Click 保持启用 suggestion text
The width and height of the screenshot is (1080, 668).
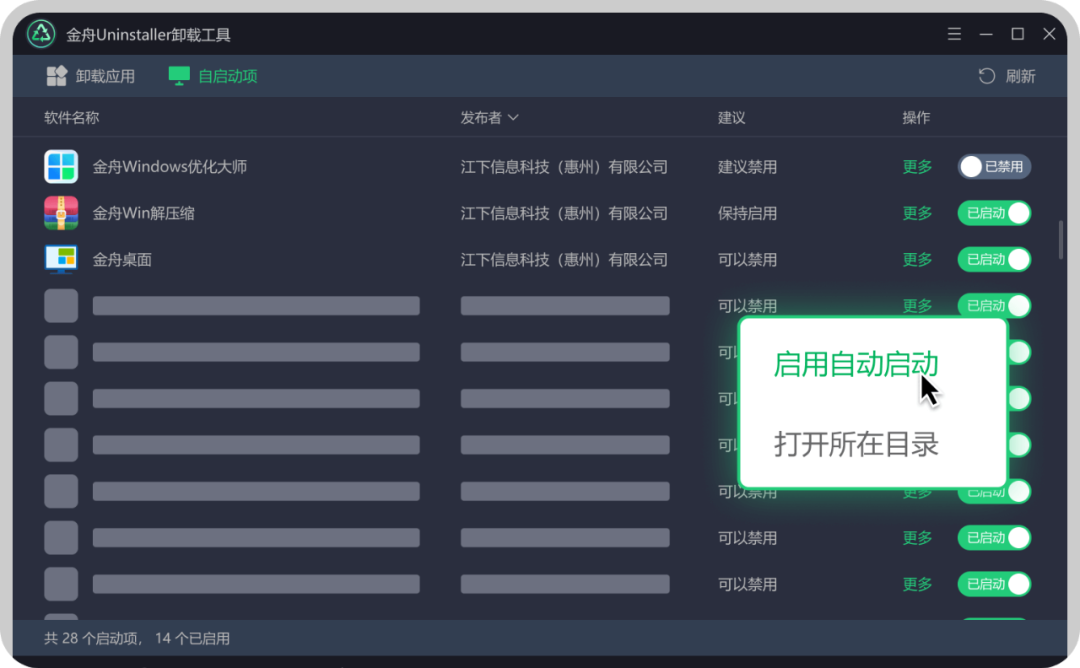[x=747, y=213]
